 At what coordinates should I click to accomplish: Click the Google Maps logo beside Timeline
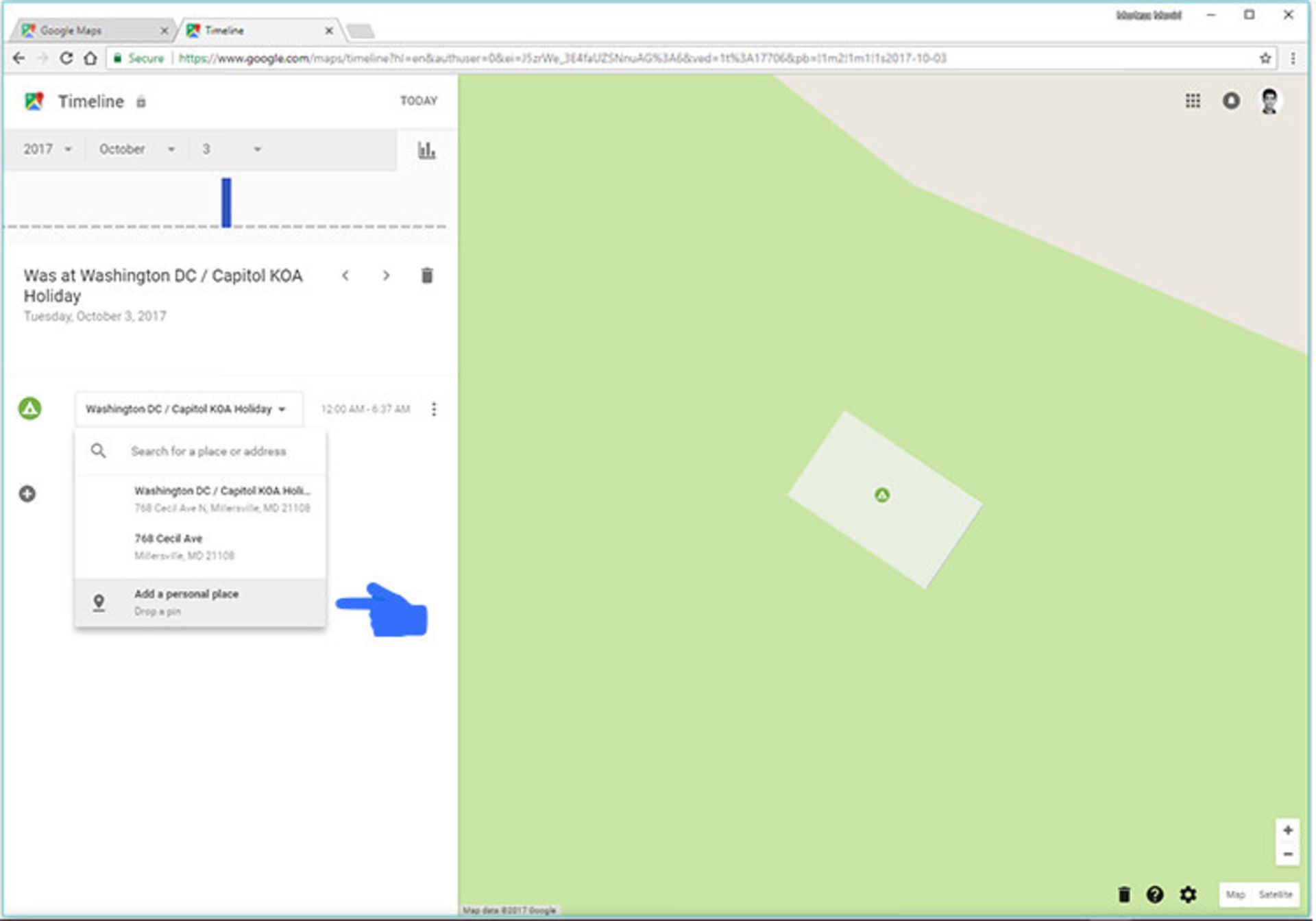click(x=34, y=101)
